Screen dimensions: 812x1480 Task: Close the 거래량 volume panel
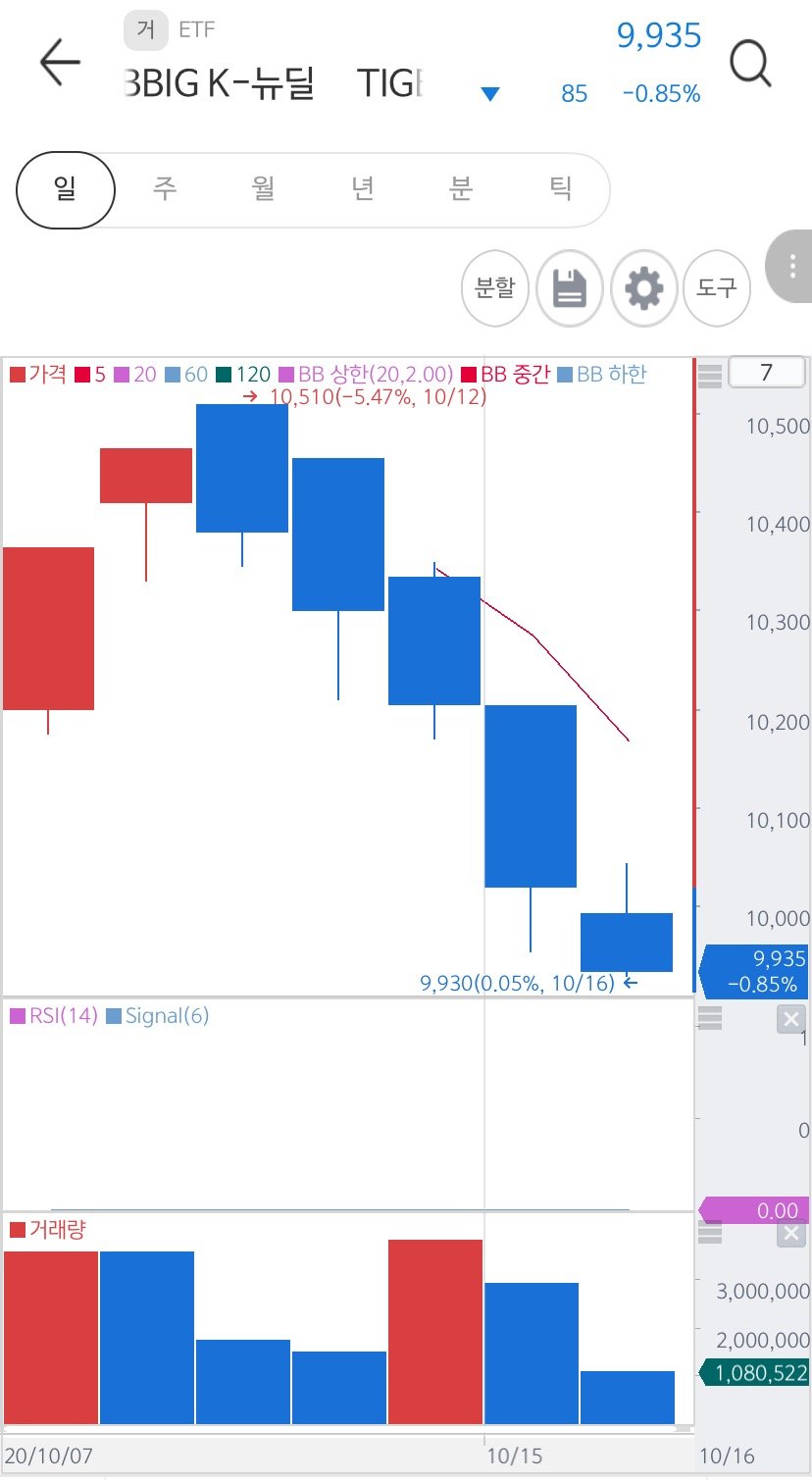[x=790, y=1234]
